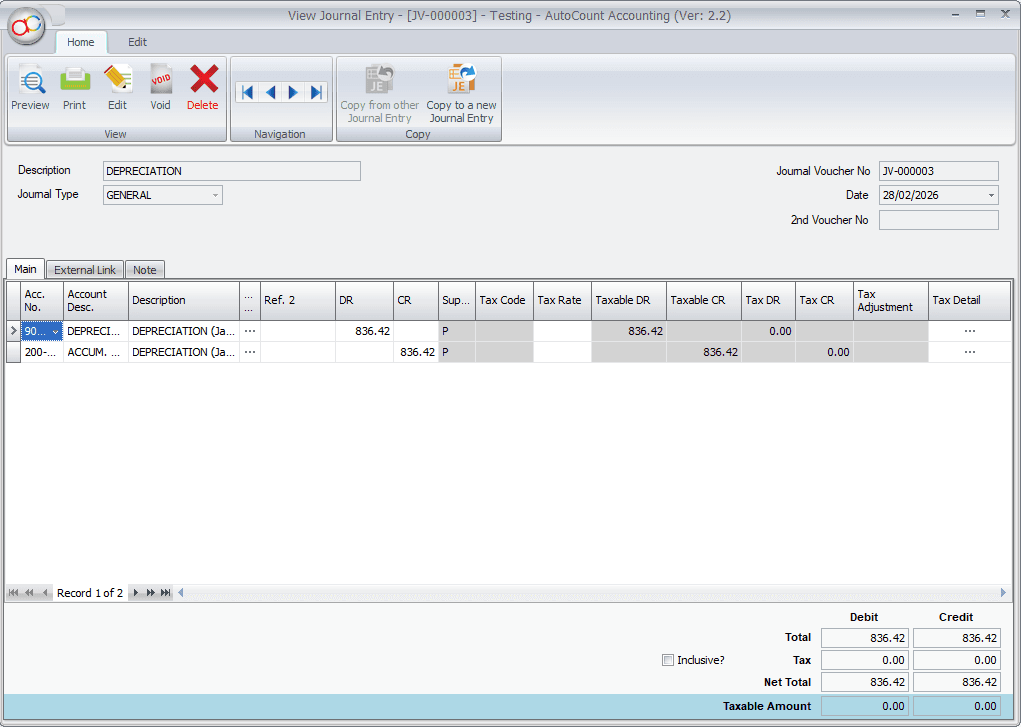Expand the Journal Type dropdown

click(215, 196)
